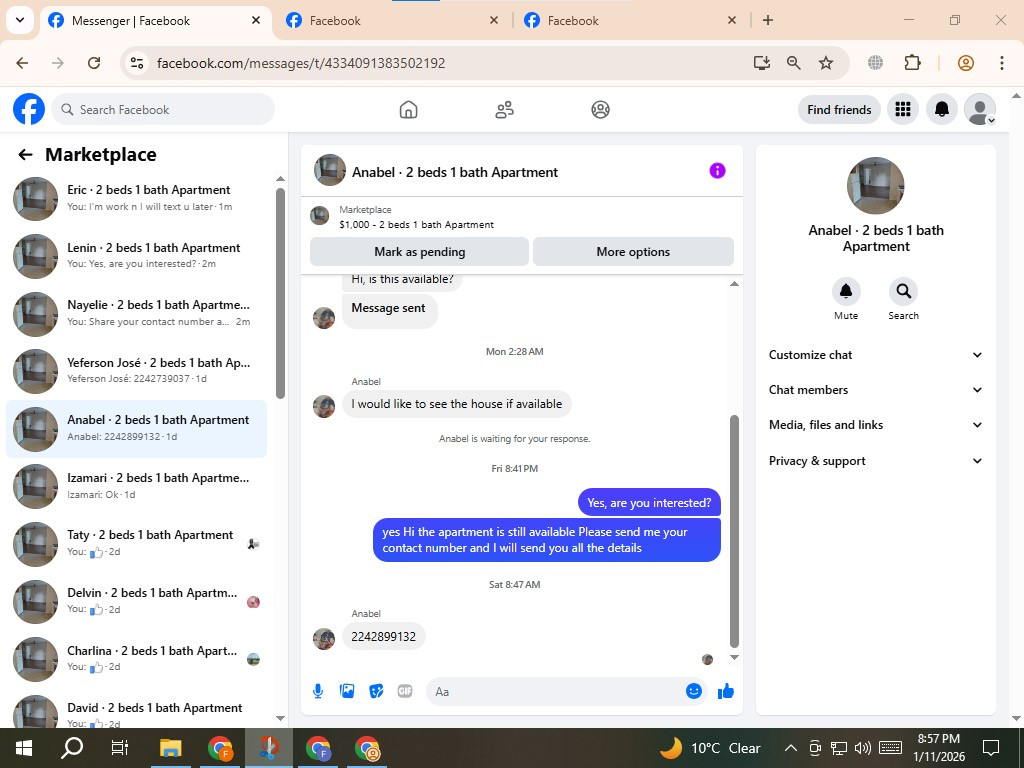The height and width of the screenshot is (768, 1024).
Task: Open File Explorer from the taskbar
Action: [x=170, y=748]
